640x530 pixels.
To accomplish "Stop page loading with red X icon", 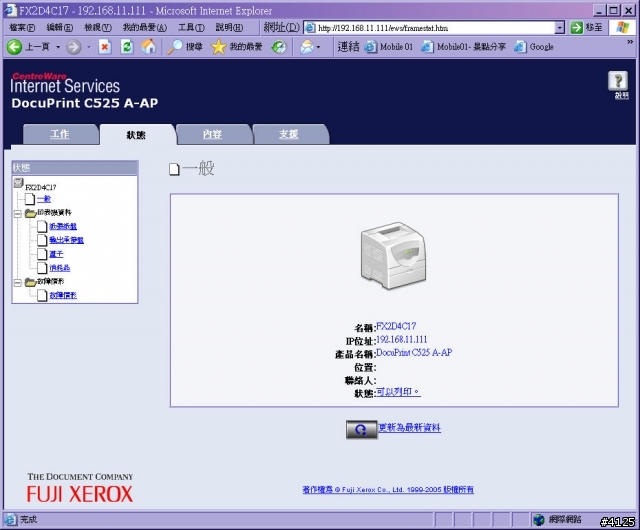I will (105, 47).
